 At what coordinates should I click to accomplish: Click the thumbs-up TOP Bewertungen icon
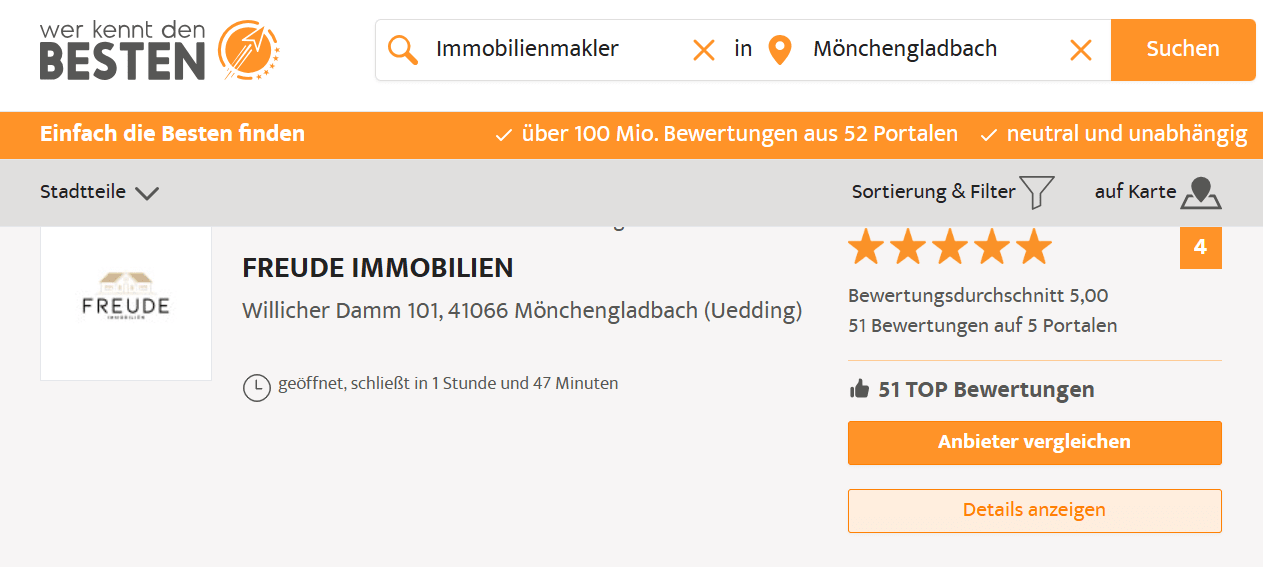859,390
